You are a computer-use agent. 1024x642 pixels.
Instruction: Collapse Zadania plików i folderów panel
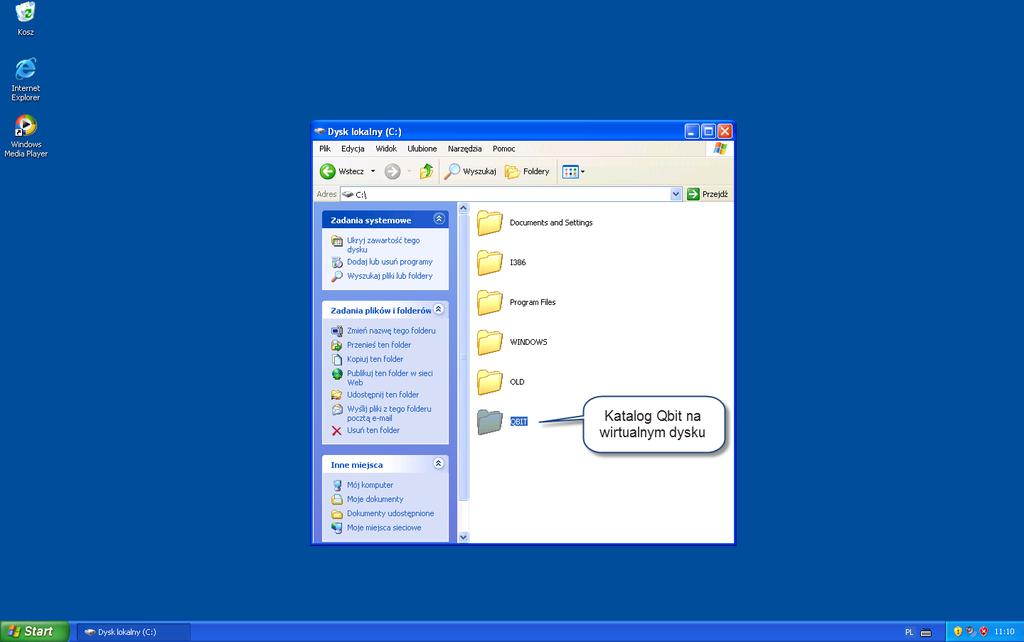point(439,309)
